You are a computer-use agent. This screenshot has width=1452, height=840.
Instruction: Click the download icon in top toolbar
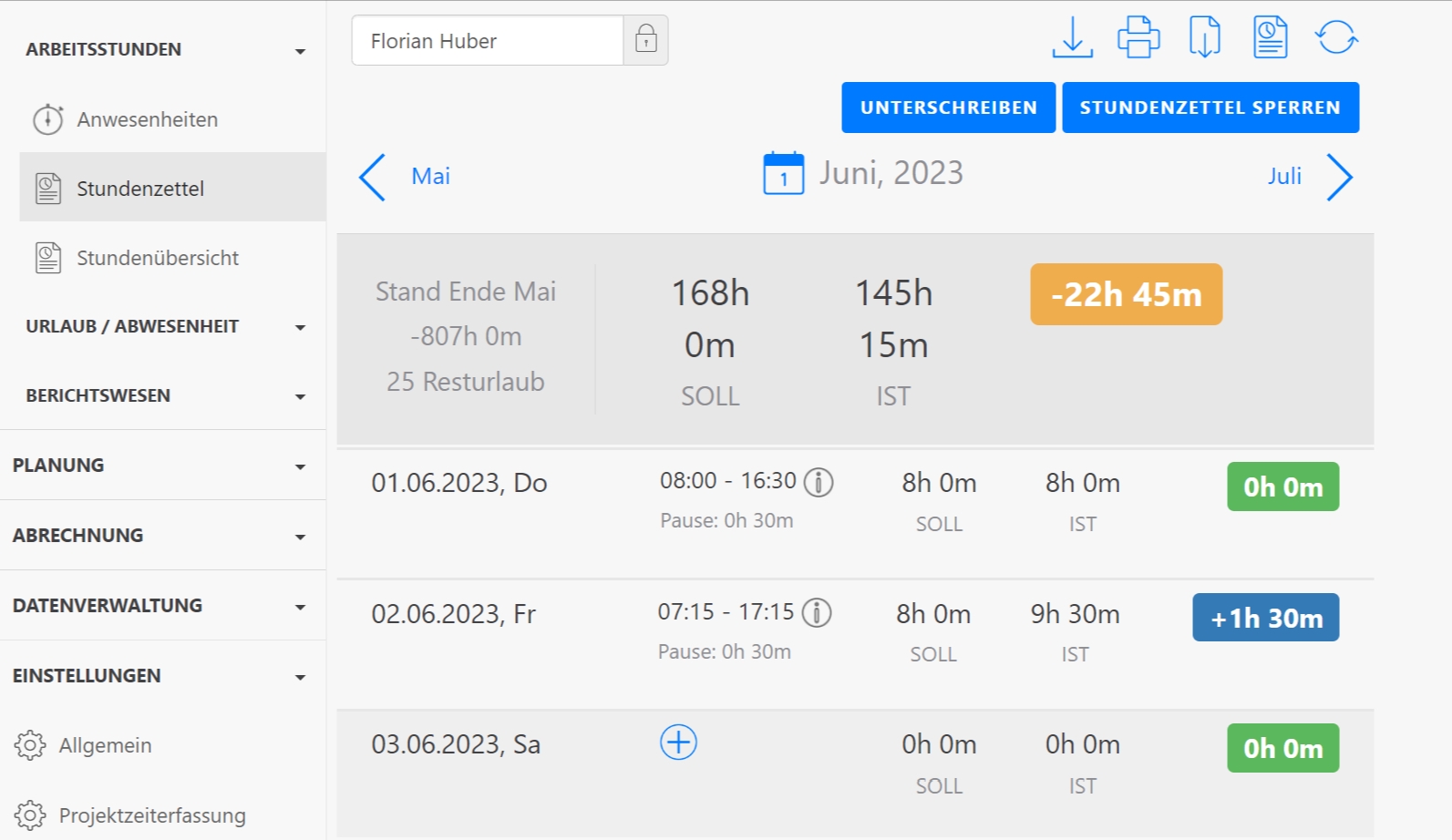point(1072,37)
